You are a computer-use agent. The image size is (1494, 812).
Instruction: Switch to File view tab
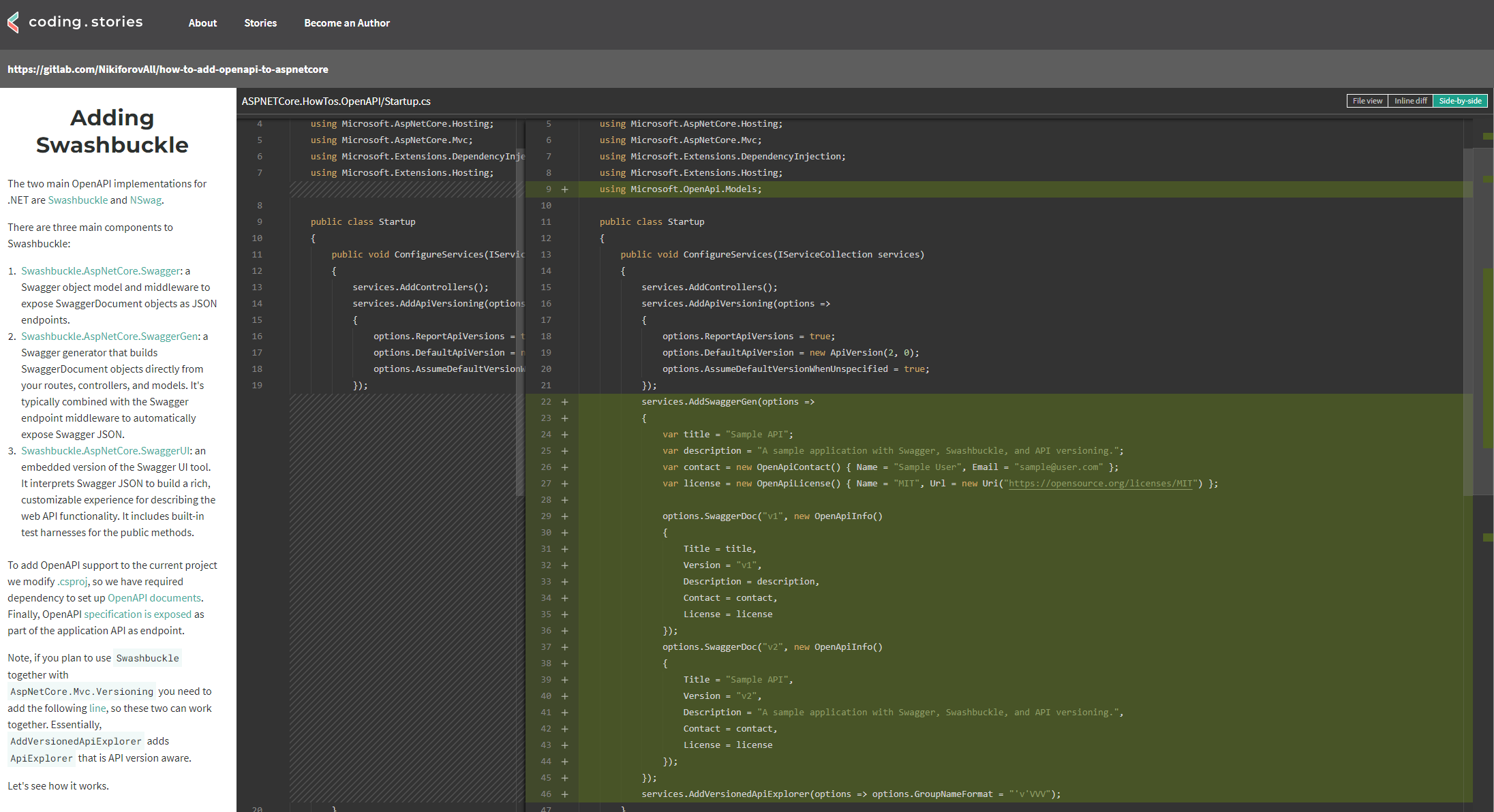pos(1367,101)
